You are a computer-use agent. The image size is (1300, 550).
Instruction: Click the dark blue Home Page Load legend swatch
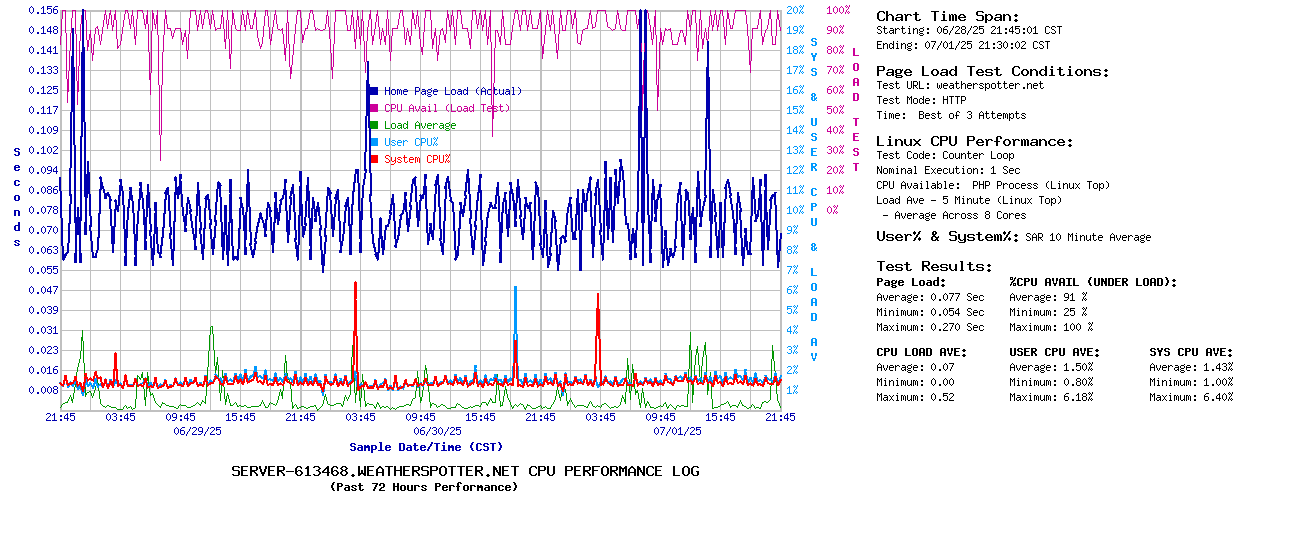(374, 91)
